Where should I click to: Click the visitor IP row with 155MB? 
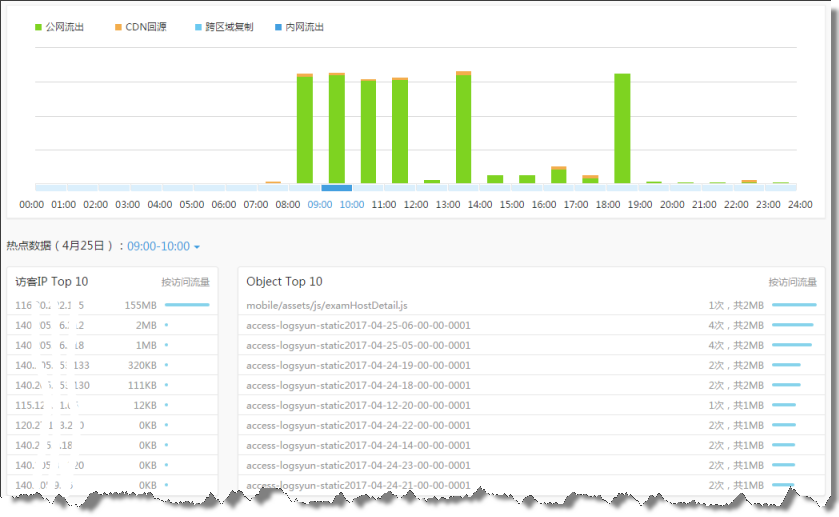point(110,304)
